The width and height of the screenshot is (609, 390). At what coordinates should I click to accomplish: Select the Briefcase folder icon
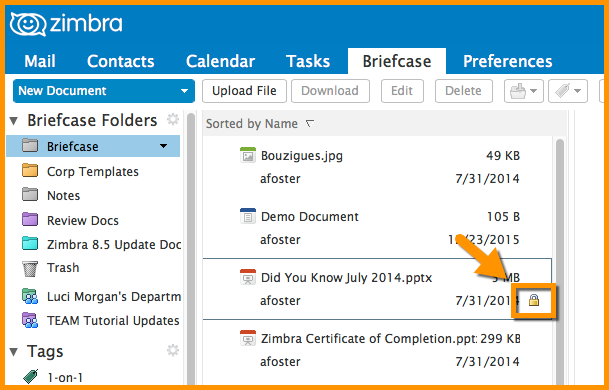tap(30, 145)
